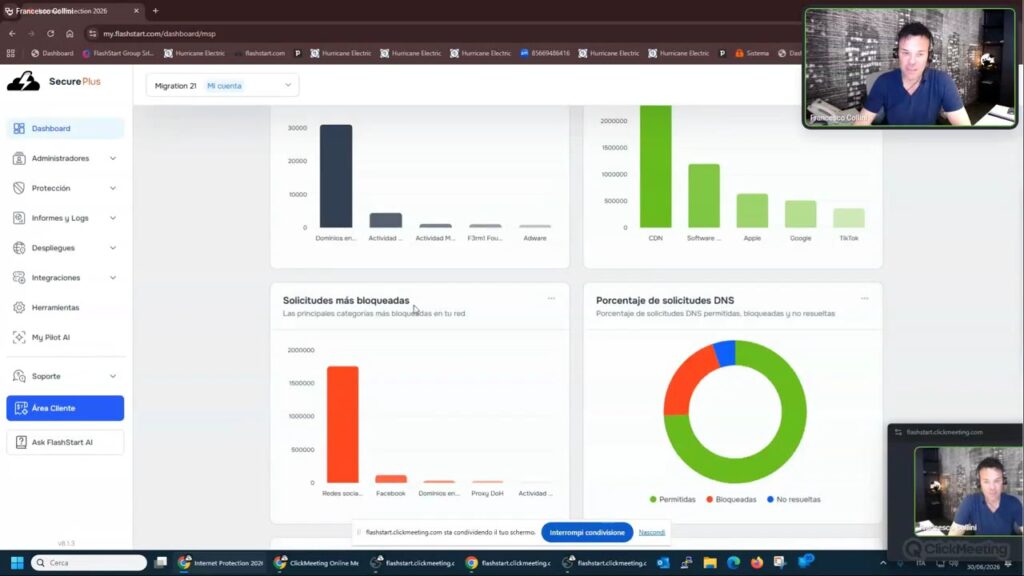Expand Integraciones submenu chevron

click(x=113, y=278)
